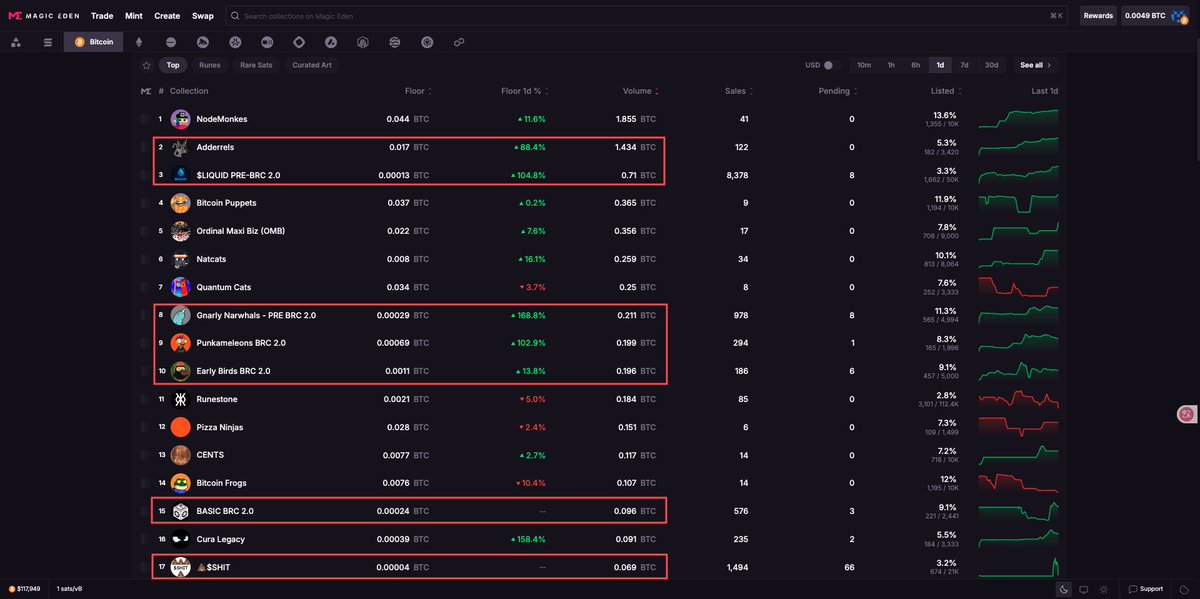Set the time range to 10m

click(x=864, y=65)
